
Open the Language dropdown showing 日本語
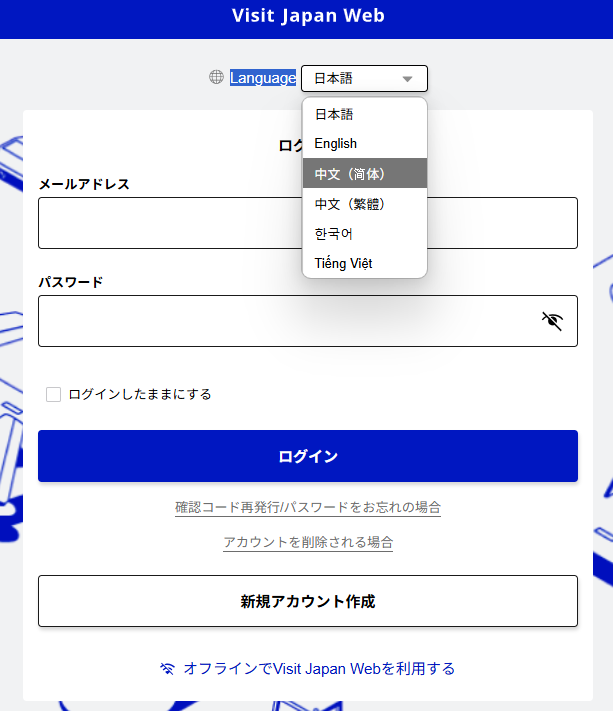tap(364, 78)
